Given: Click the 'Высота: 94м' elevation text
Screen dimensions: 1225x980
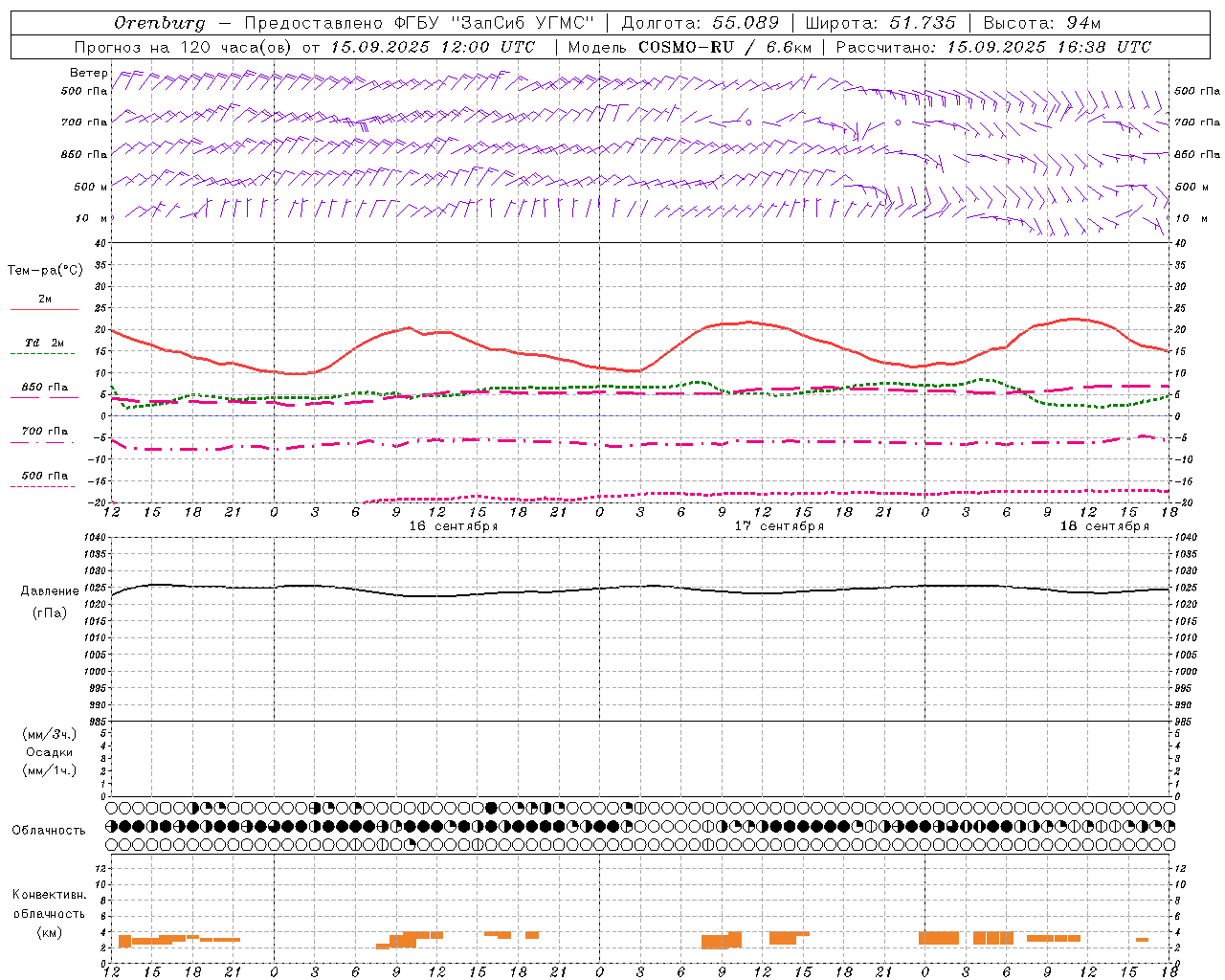Looking at the screenshot, I should click(x=1042, y=23).
